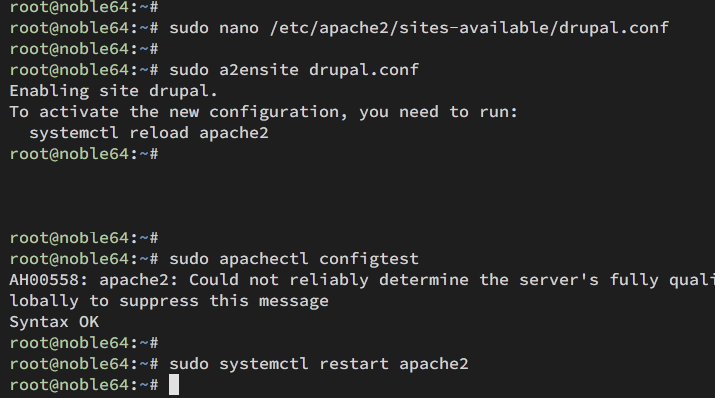The width and height of the screenshot is (715, 398).
Task: Click the 'systemctl reload apache2' suggestion text
Action: tap(149, 133)
